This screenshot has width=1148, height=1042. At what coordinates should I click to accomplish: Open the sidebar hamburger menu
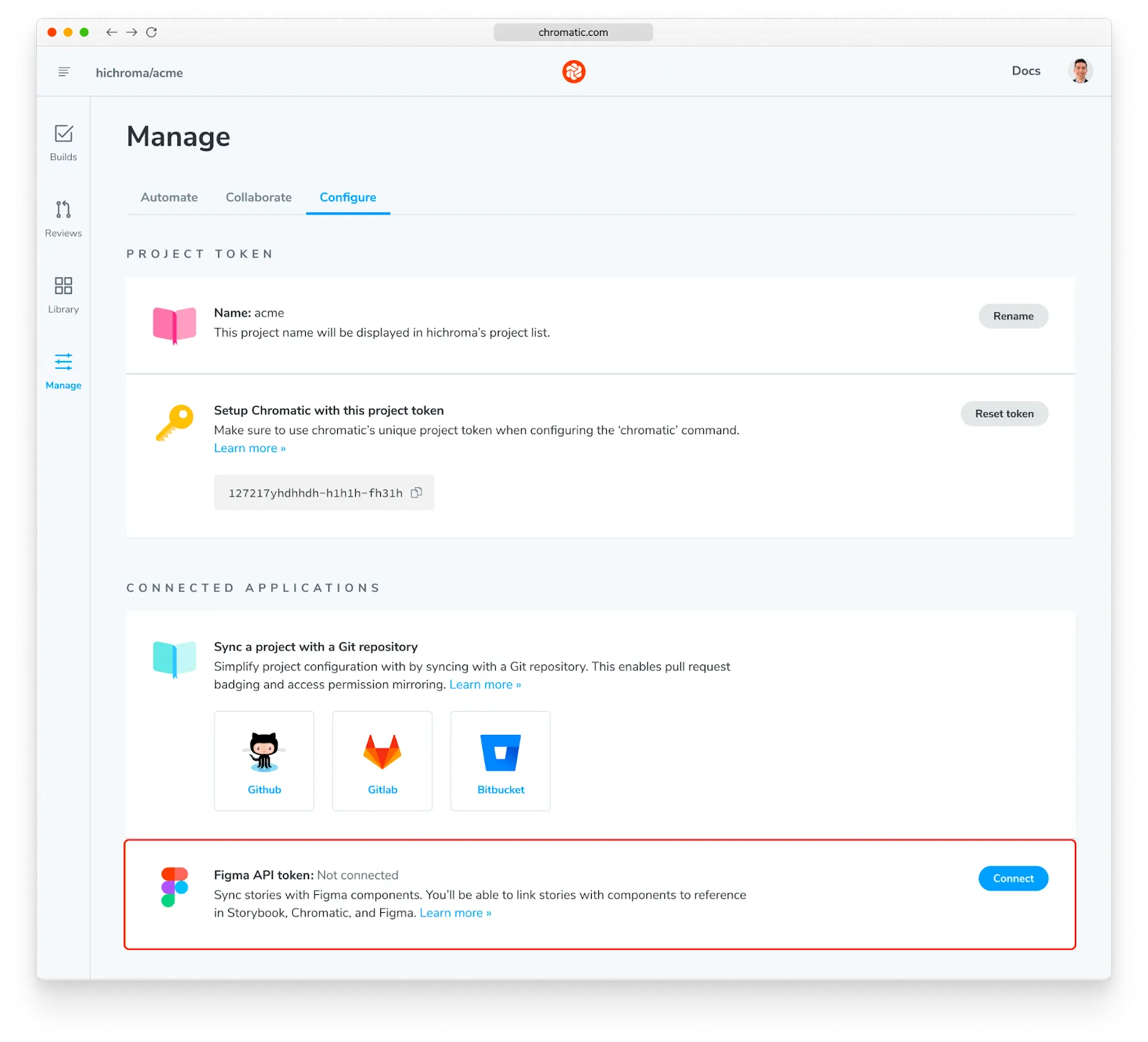[x=64, y=72]
